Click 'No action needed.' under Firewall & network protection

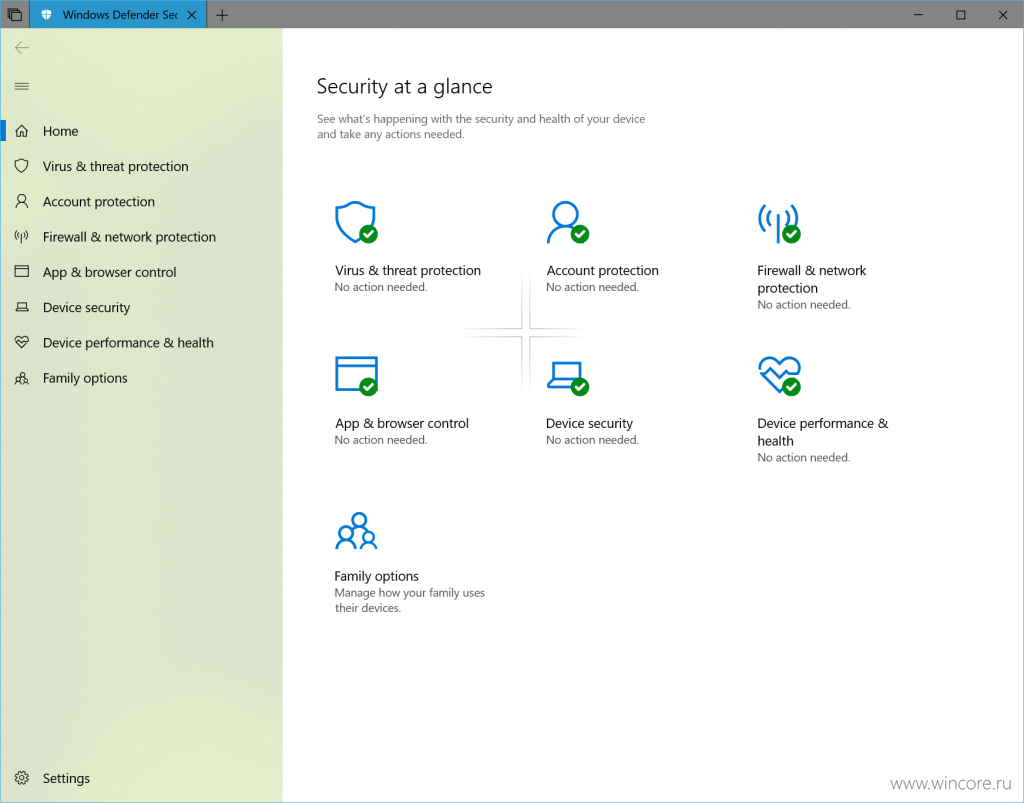click(804, 305)
